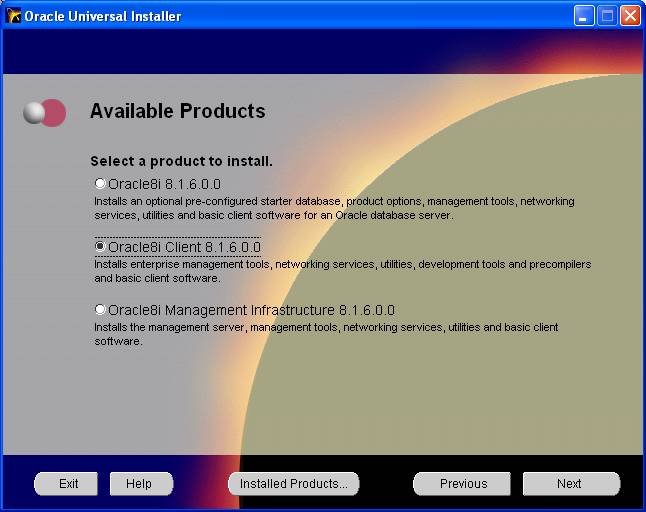Click the Oracle Universal Installer title bar icon
This screenshot has width=646, height=512.
tap(13, 16)
